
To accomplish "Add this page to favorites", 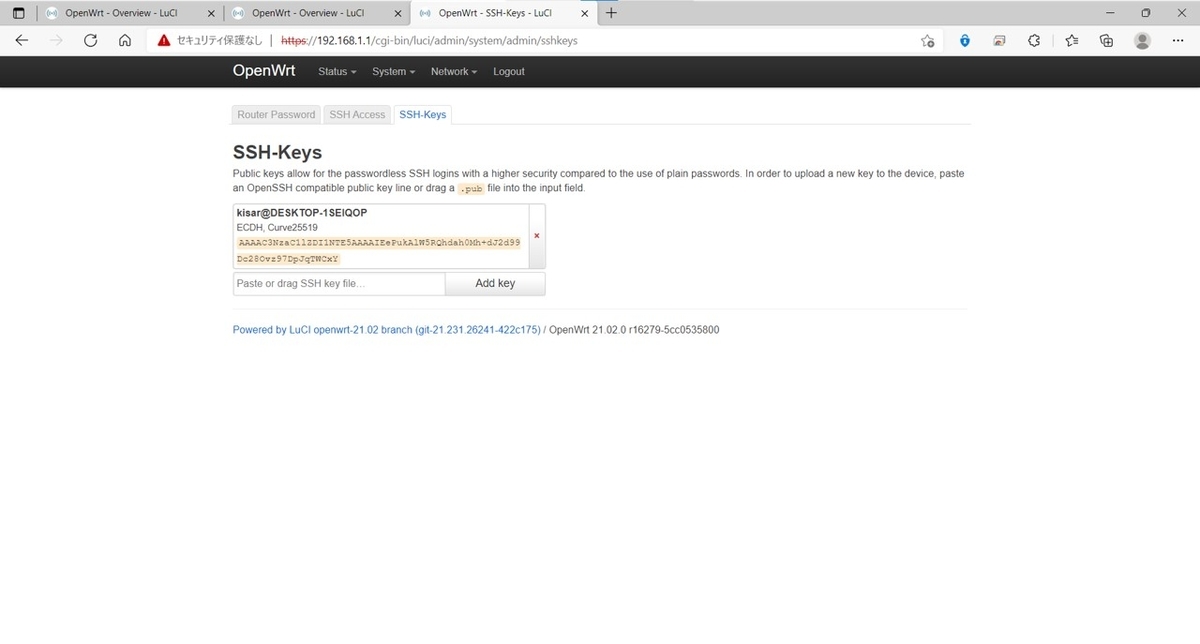I will 927,41.
